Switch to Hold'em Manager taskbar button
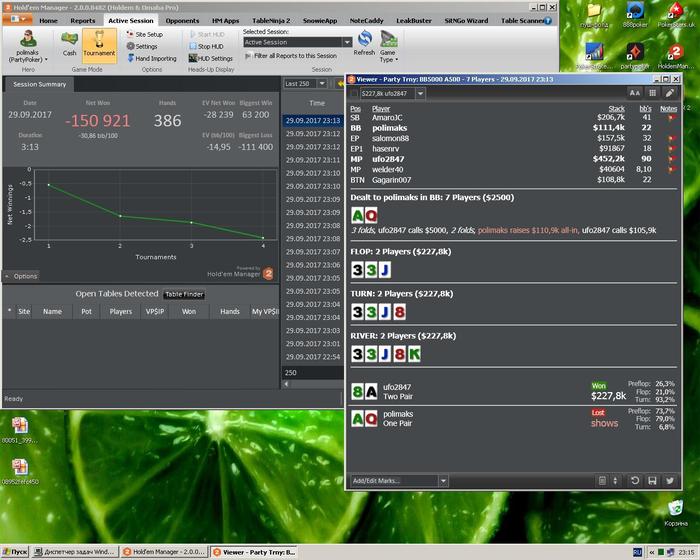This screenshot has width=700, height=560. click(164, 552)
